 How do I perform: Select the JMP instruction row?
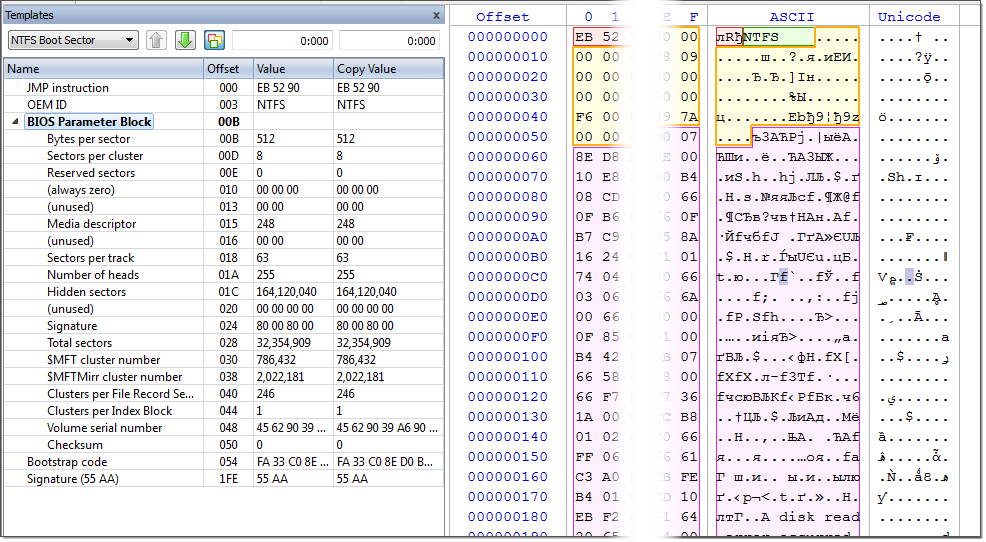(223, 88)
